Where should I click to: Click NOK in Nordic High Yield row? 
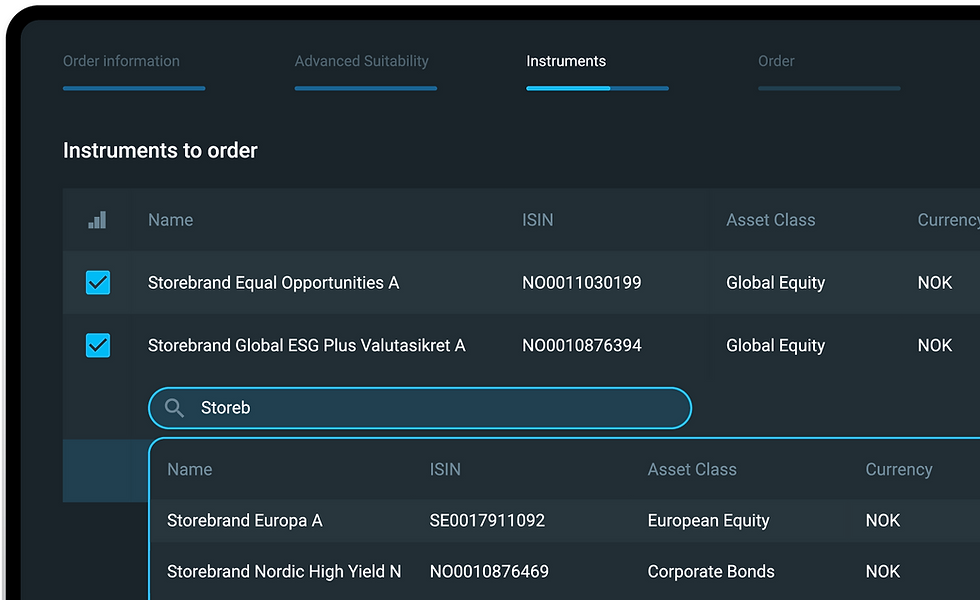click(883, 572)
